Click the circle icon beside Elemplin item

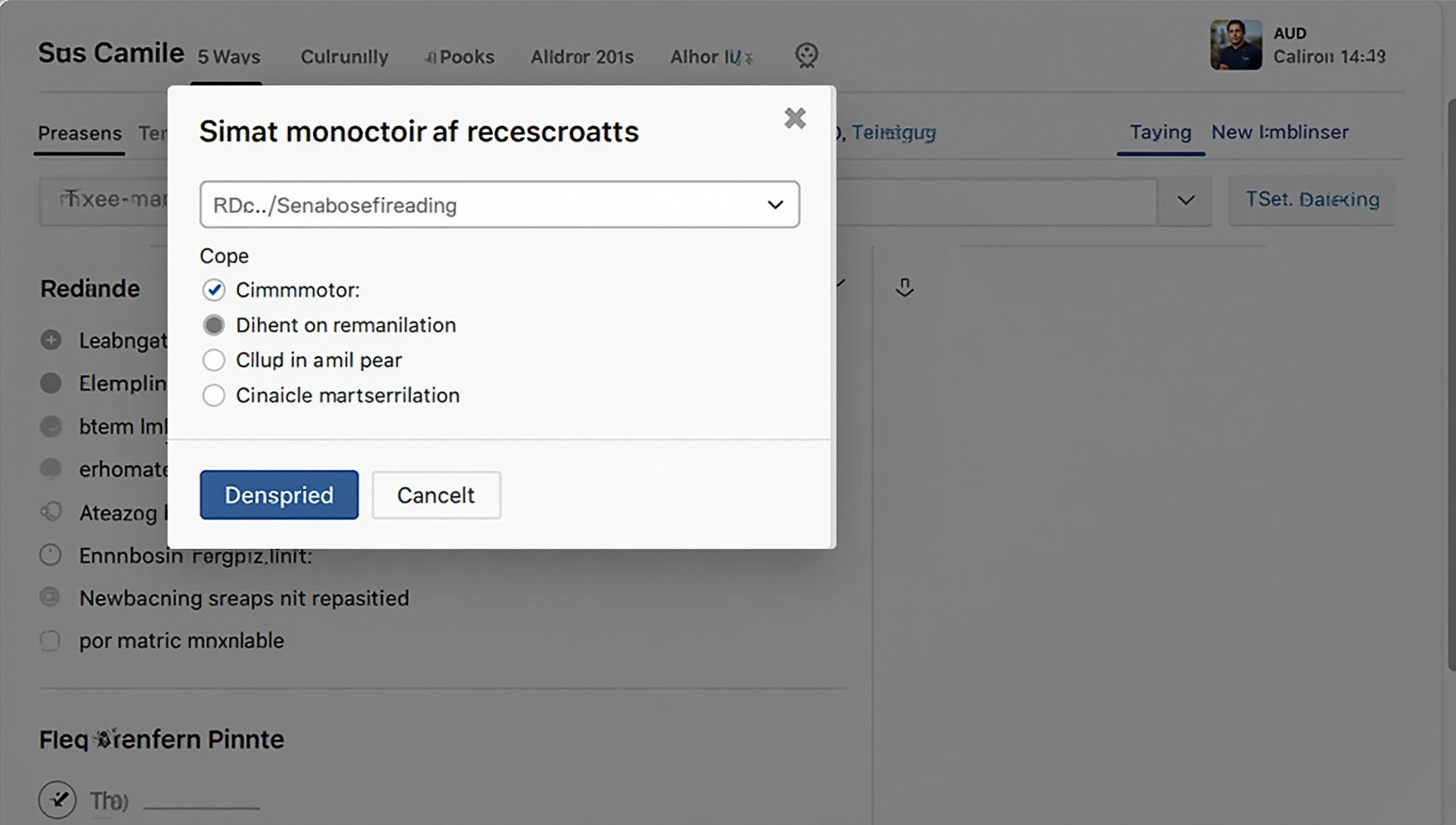tap(51, 383)
